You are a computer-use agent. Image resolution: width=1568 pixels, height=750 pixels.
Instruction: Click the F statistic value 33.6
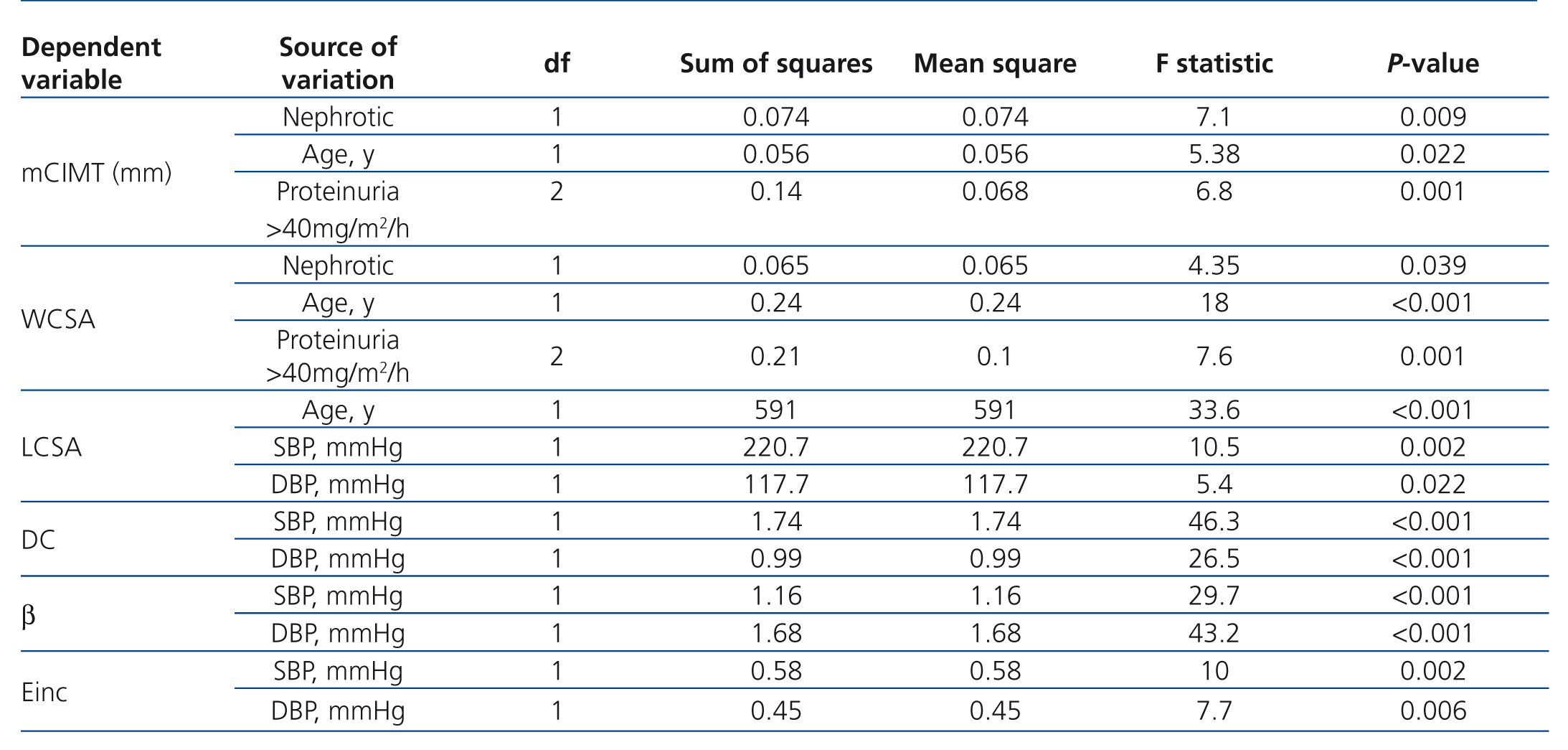point(1214,410)
